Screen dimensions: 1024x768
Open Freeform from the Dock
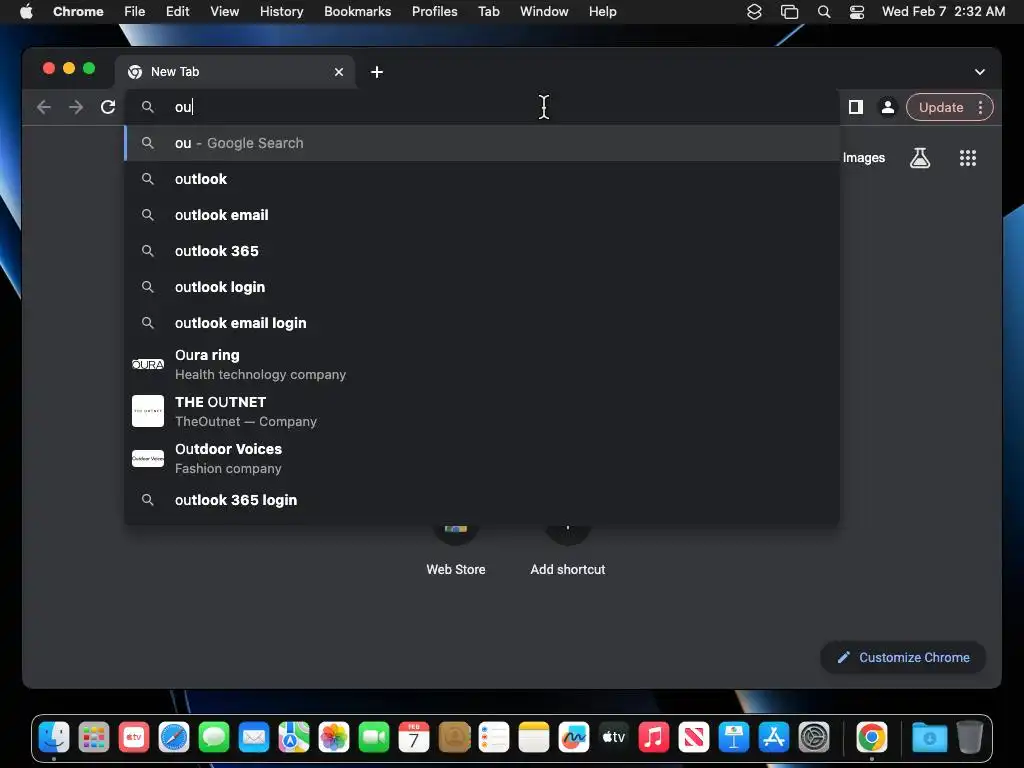pyautogui.click(x=574, y=738)
